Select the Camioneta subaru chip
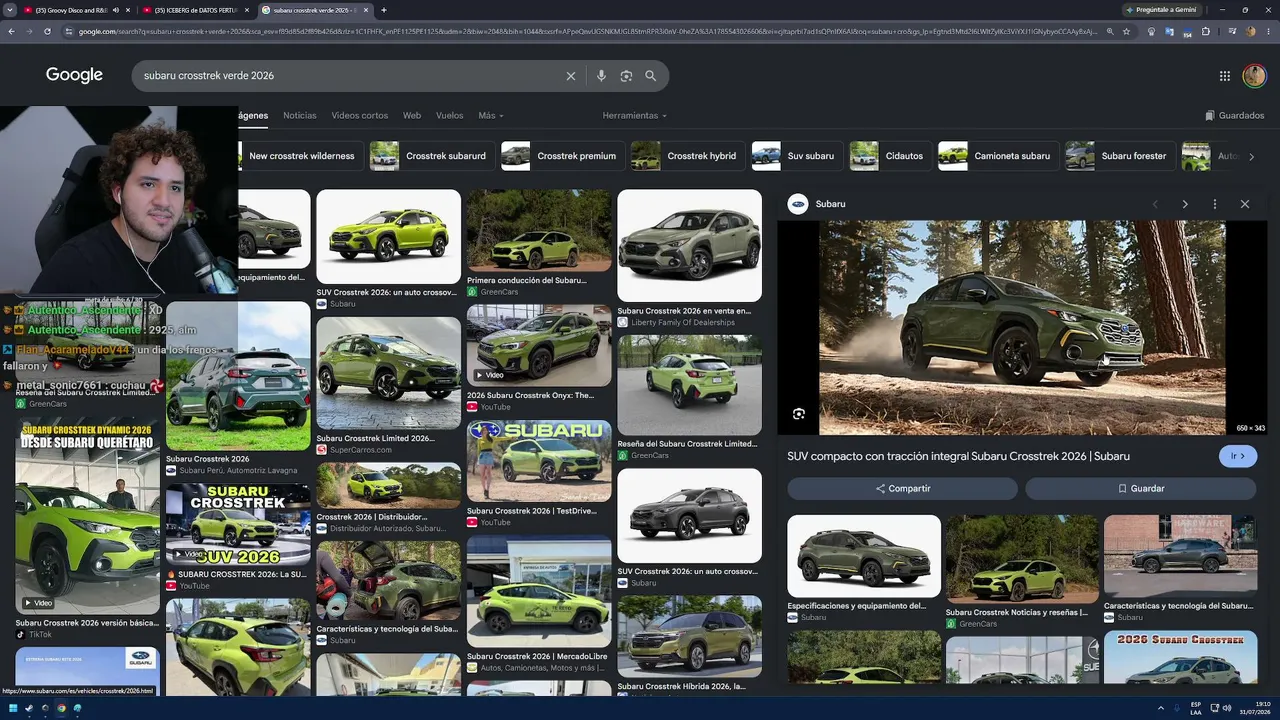1280x720 pixels. tap(998, 156)
